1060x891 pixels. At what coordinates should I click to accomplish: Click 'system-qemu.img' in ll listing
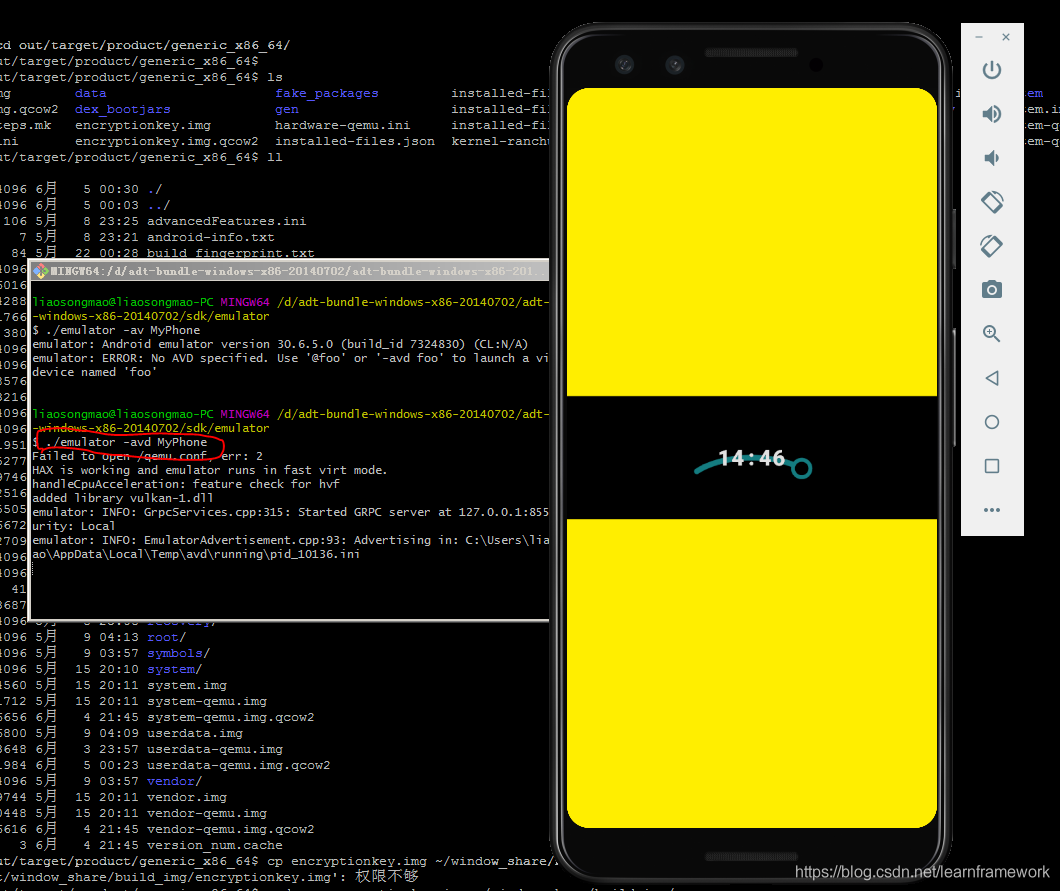click(x=207, y=701)
